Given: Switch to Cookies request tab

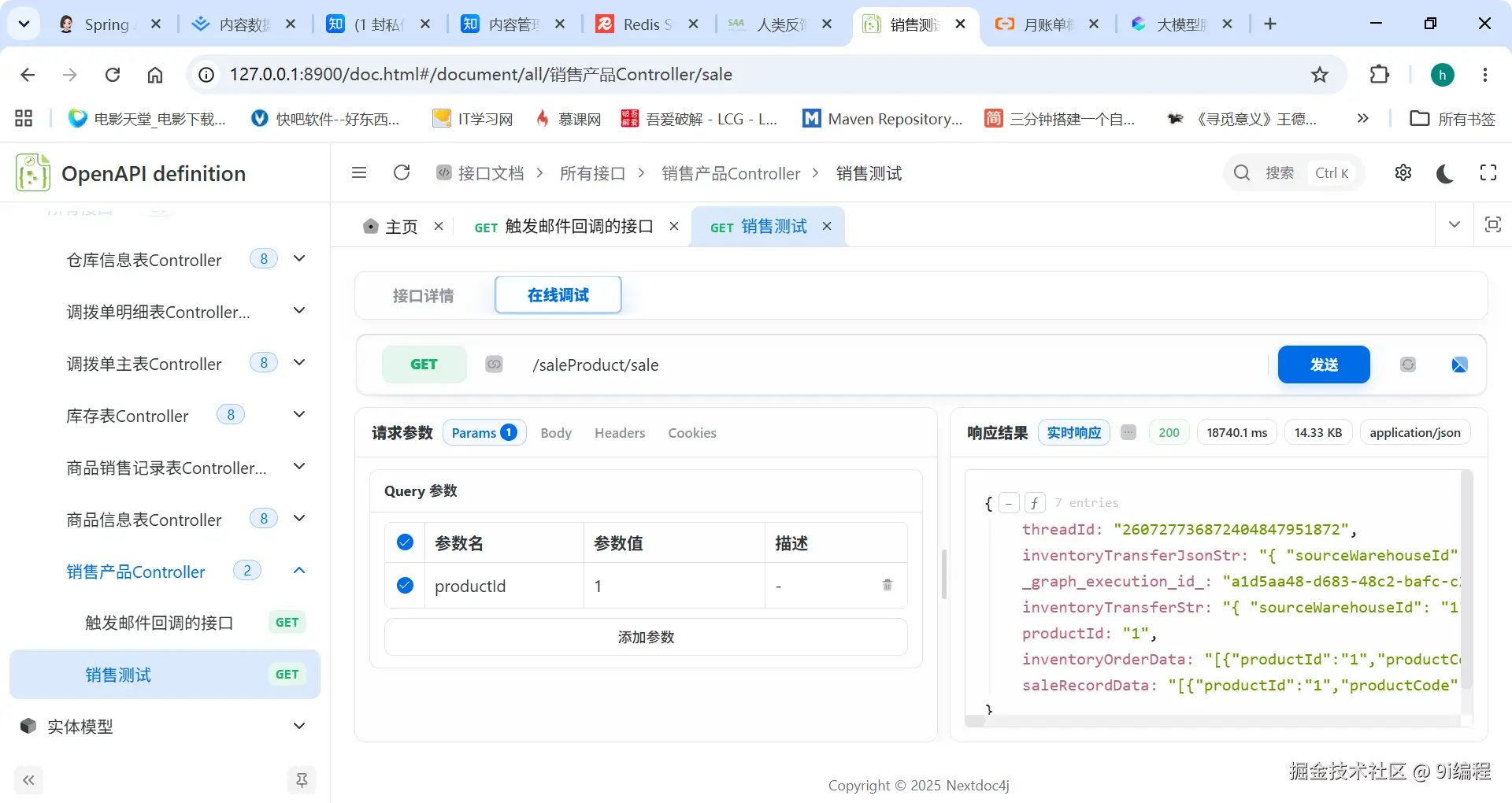Looking at the screenshot, I should click(692, 432).
